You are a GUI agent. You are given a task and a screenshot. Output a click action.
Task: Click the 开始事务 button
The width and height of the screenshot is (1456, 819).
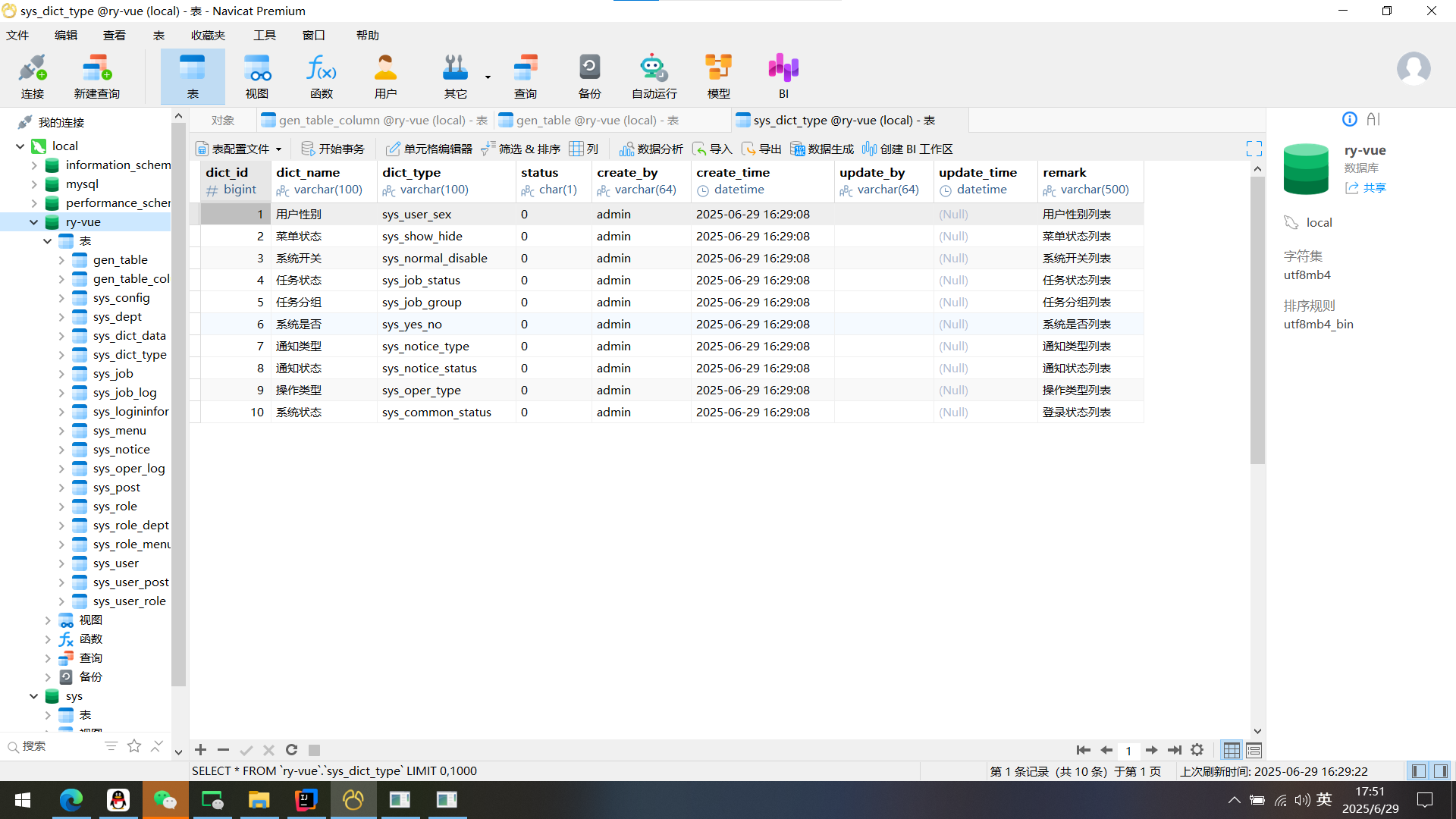click(333, 149)
